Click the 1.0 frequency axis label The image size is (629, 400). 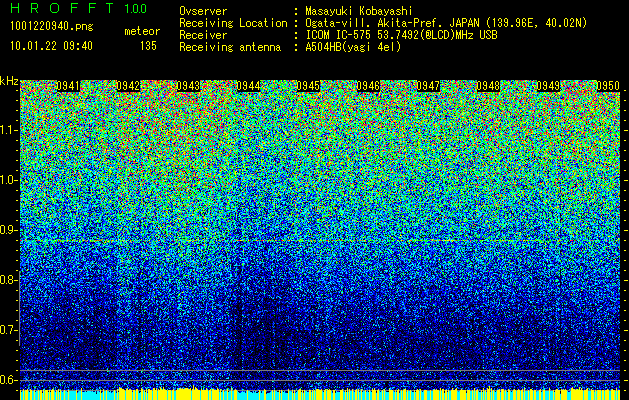coord(9,181)
